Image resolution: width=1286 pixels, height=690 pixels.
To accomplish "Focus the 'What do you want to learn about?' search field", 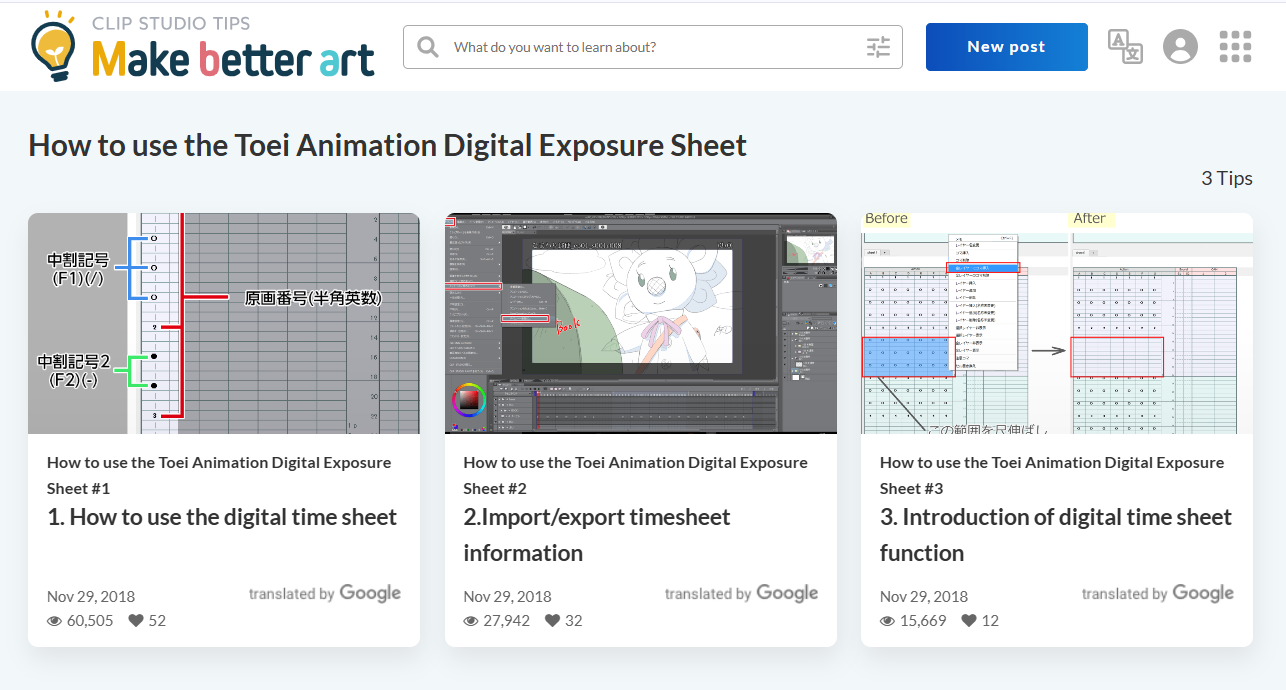I will 653,47.
